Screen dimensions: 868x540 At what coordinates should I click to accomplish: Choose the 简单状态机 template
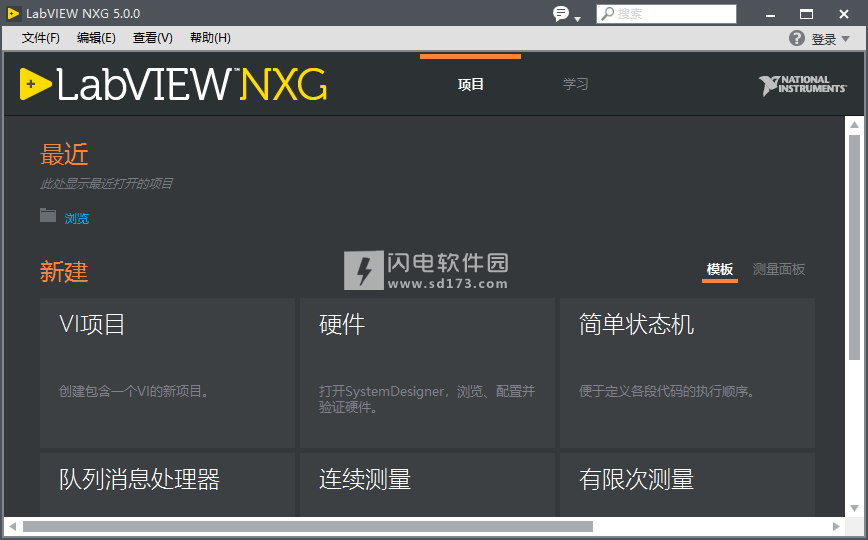[687, 373]
